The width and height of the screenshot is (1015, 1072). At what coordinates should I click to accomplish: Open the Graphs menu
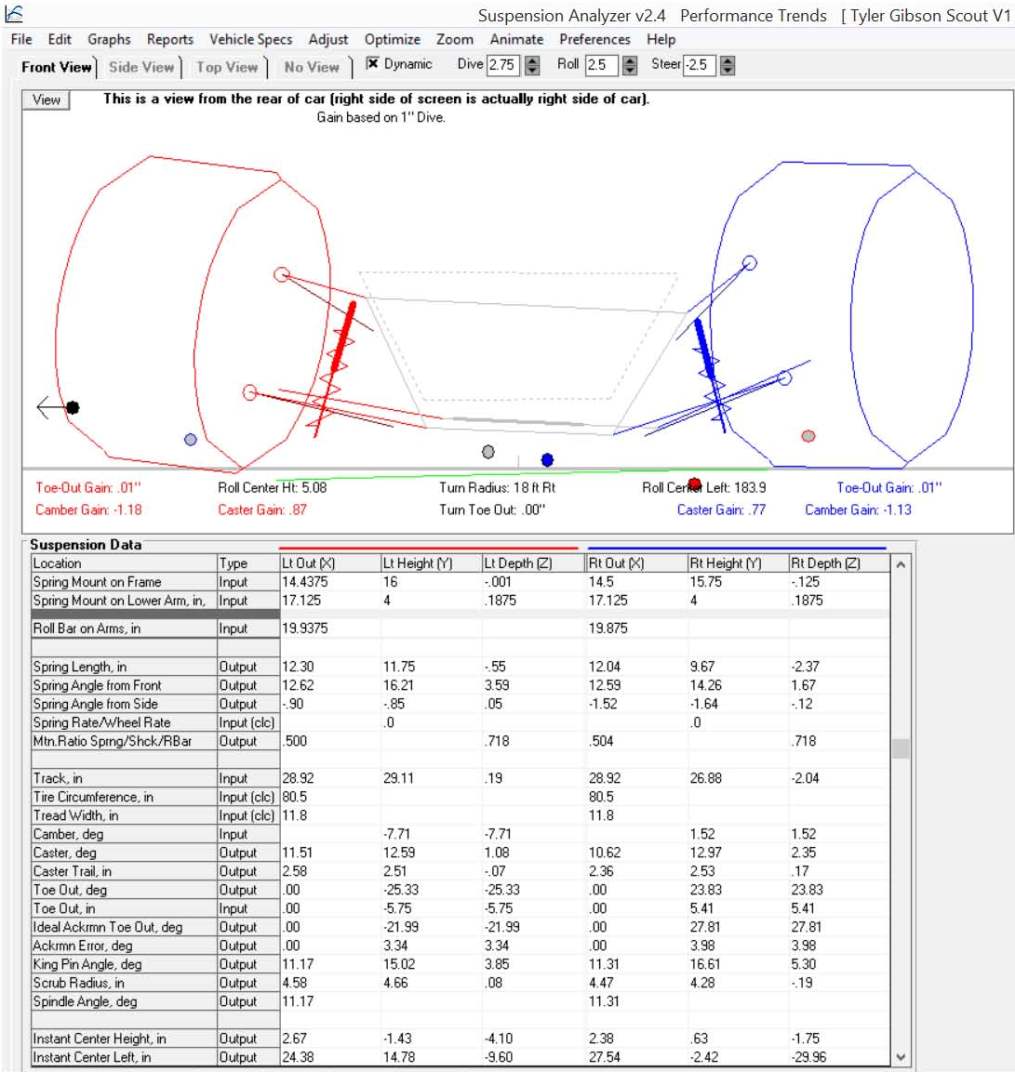(x=109, y=39)
